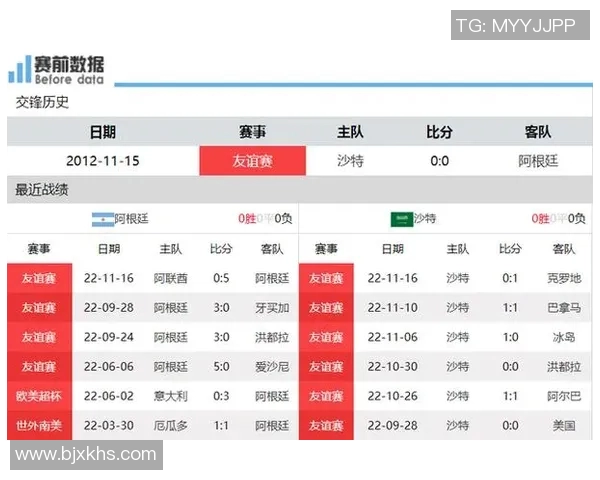
Task: Click the 阿根廷 team name beside the Argentina flag
Action: tap(131, 219)
